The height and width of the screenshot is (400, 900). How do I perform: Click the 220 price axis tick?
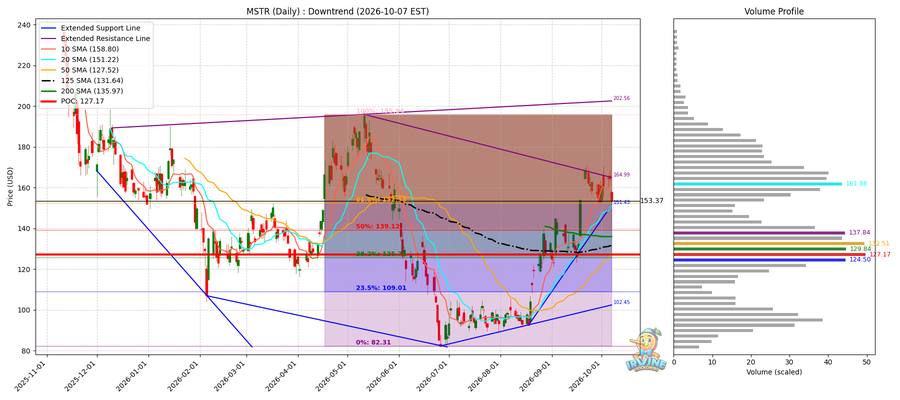click(25, 66)
